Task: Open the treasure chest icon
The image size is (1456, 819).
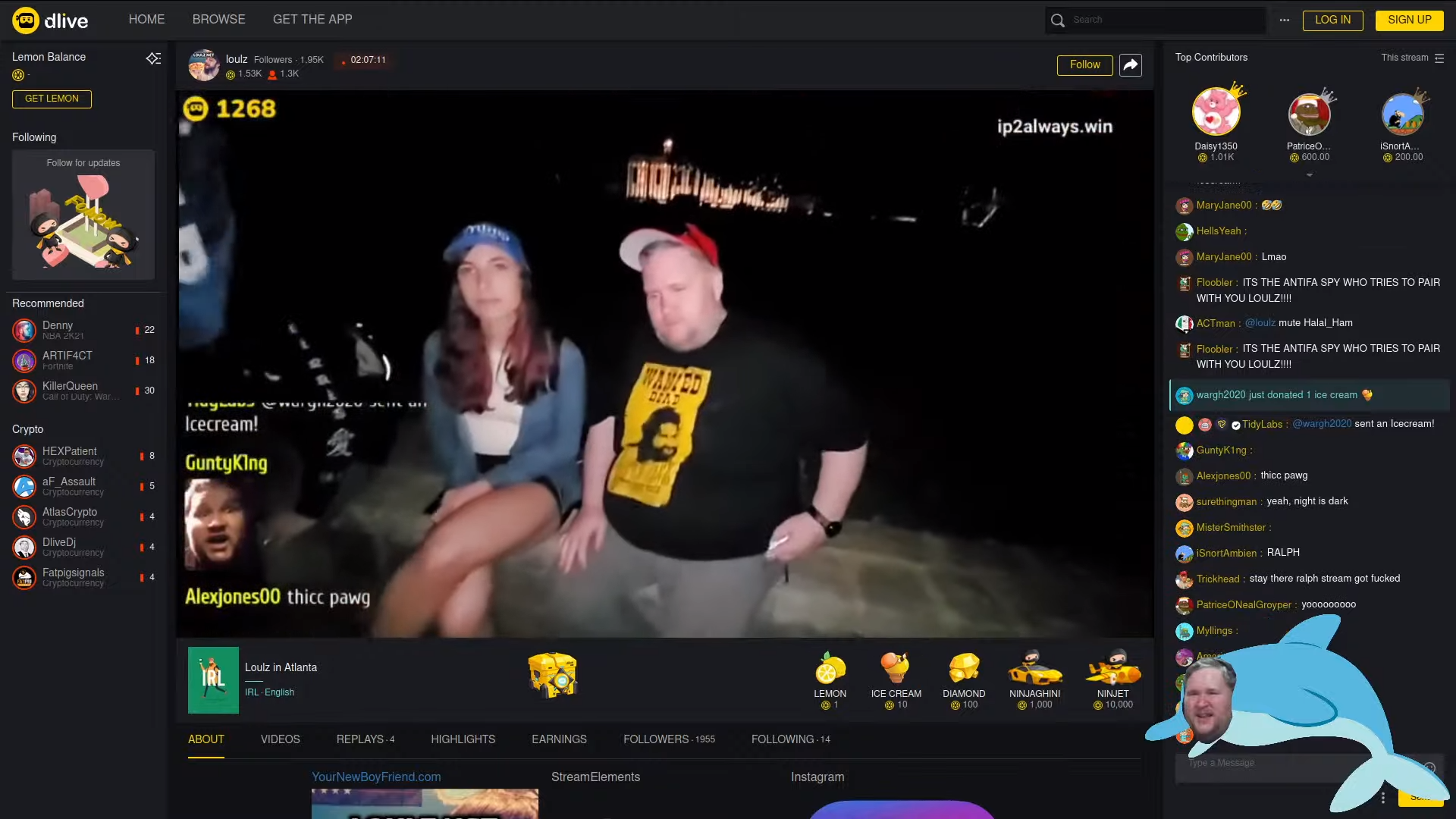Action: pos(553,674)
